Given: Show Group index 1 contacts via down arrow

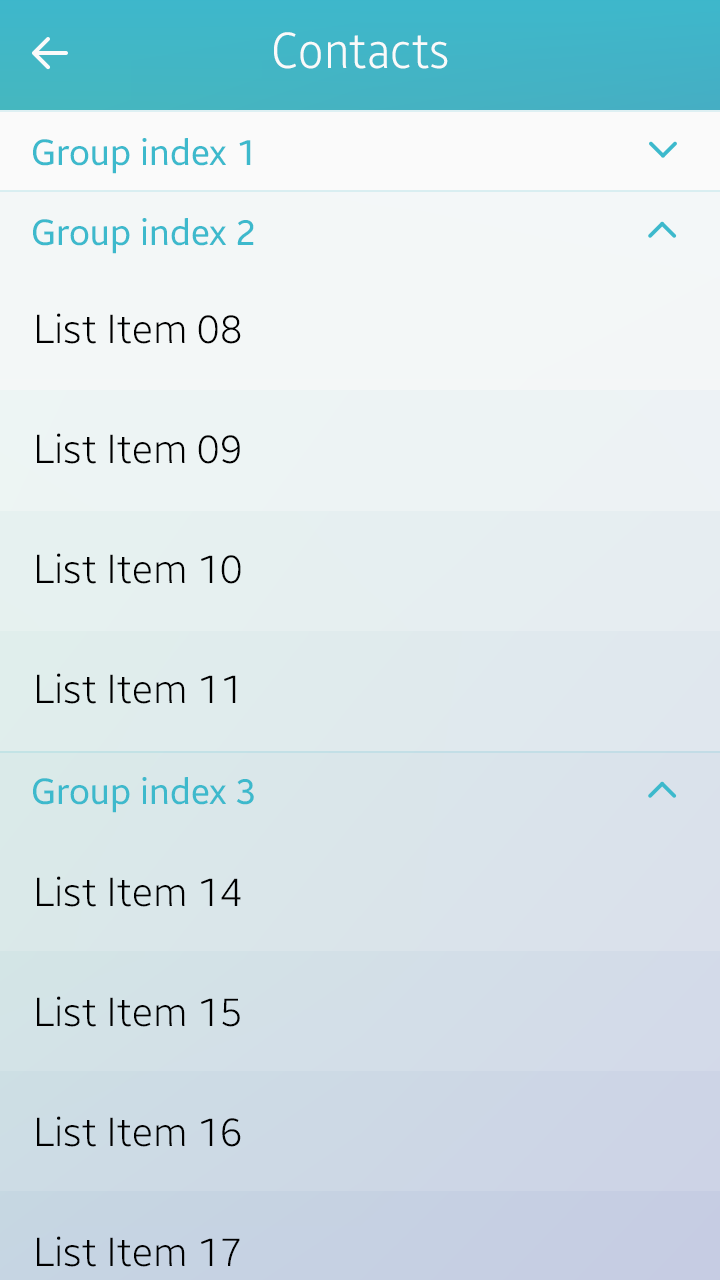Looking at the screenshot, I should coord(662,150).
